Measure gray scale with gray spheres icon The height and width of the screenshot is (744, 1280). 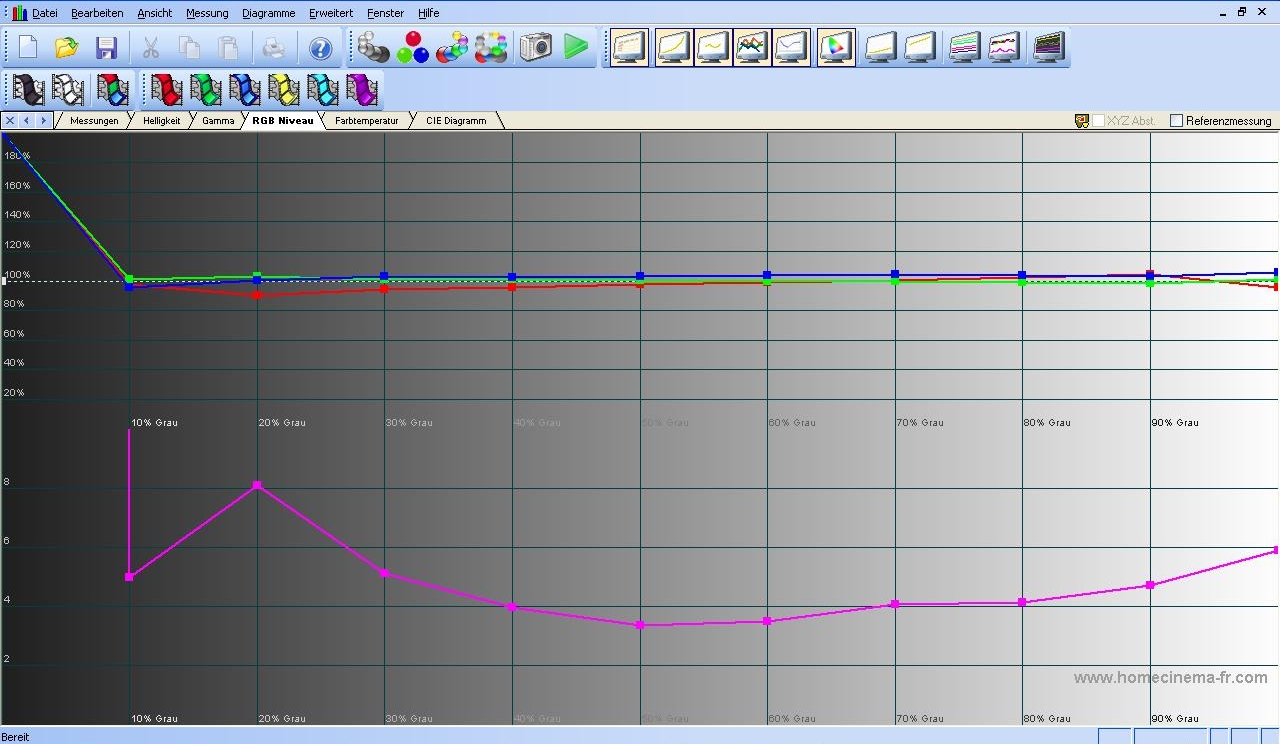pyautogui.click(x=373, y=47)
